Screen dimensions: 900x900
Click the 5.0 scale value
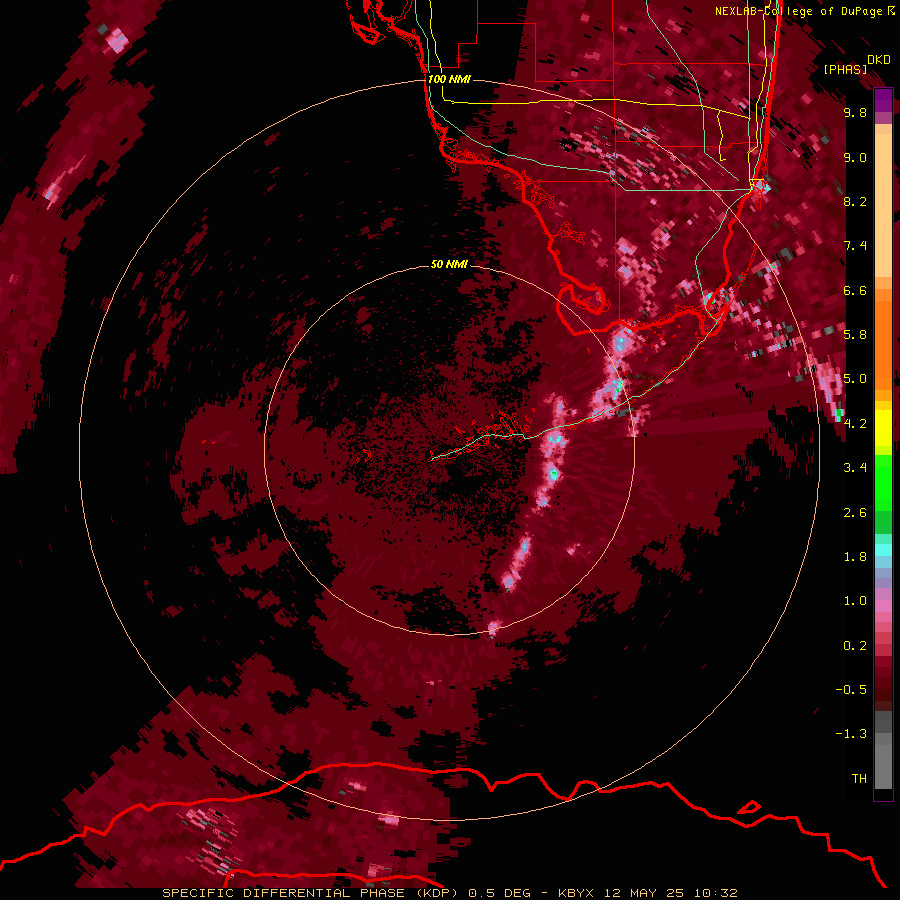click(855, 379)
